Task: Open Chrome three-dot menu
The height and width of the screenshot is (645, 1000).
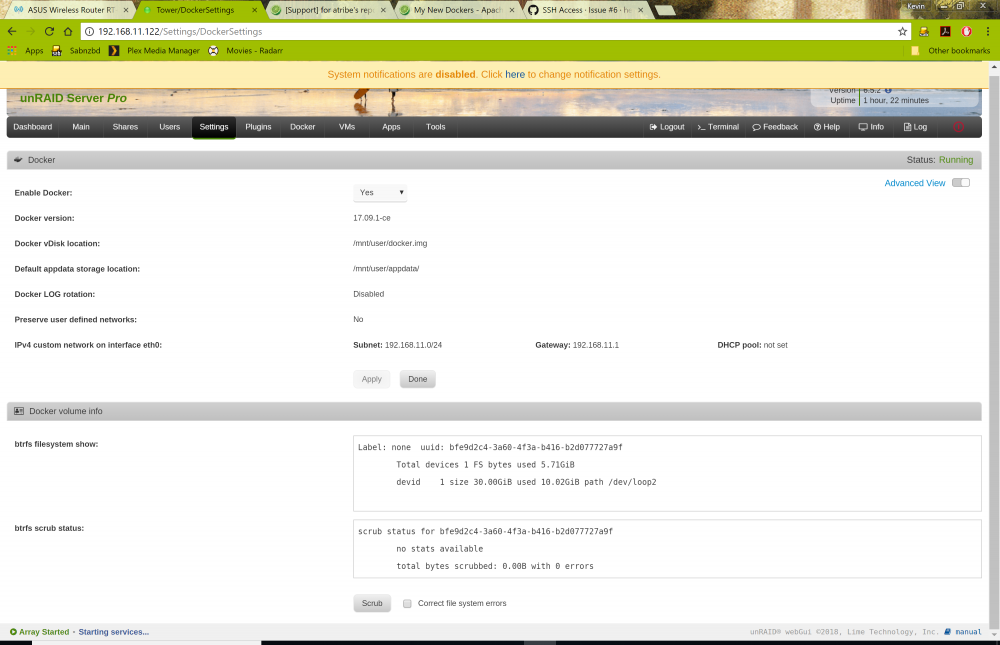Action: [x=988, y=31]
